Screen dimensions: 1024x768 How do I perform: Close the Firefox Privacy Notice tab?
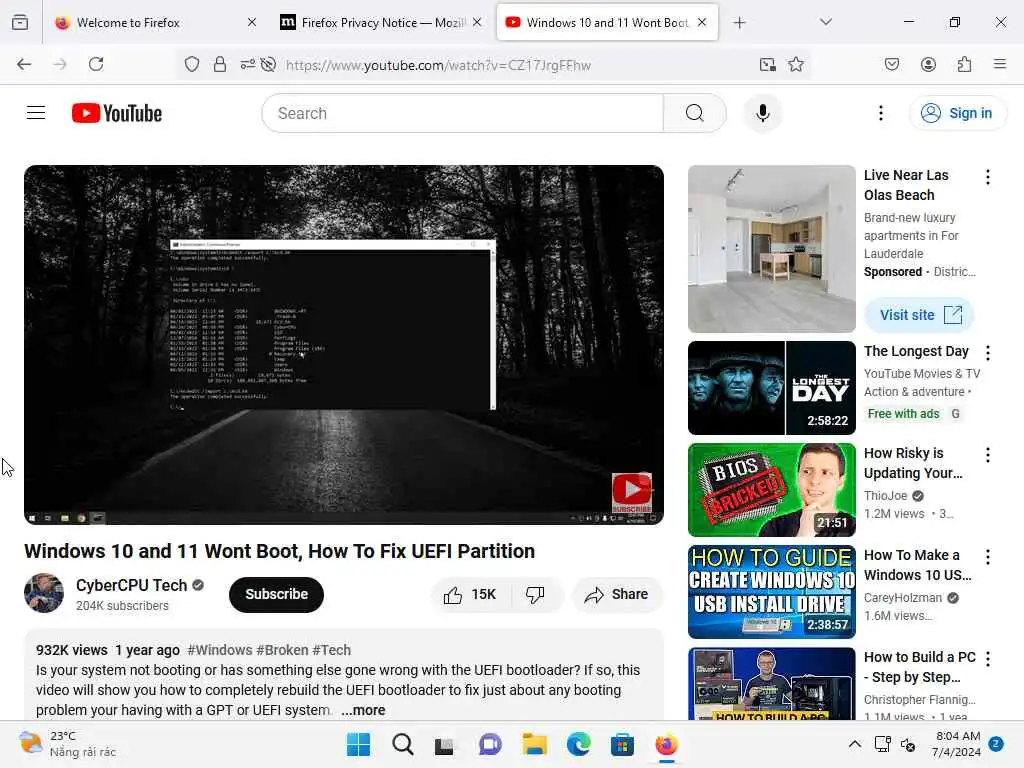click(477, 22)
